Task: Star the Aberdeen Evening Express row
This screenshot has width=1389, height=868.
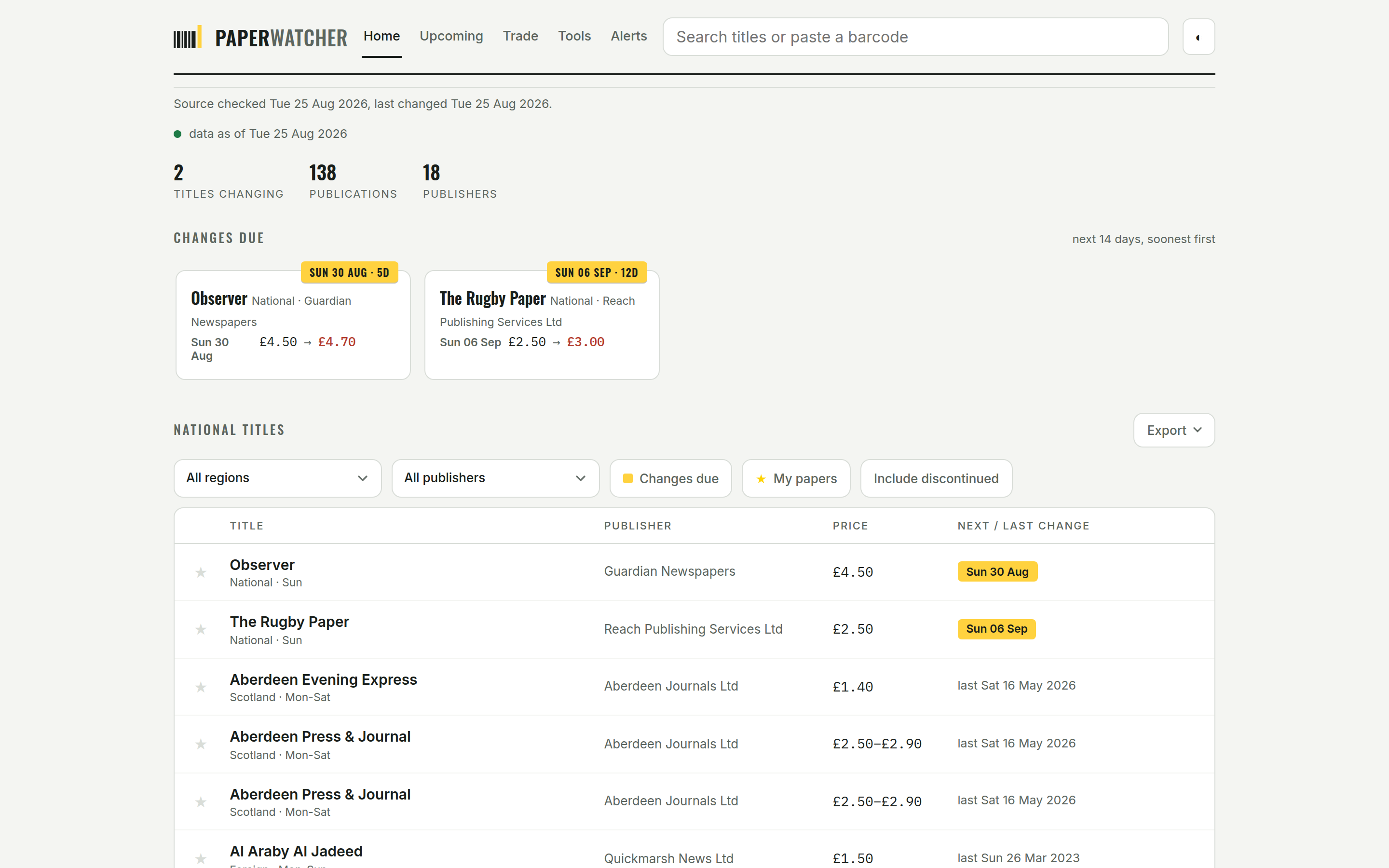Action: click(201, 687)
